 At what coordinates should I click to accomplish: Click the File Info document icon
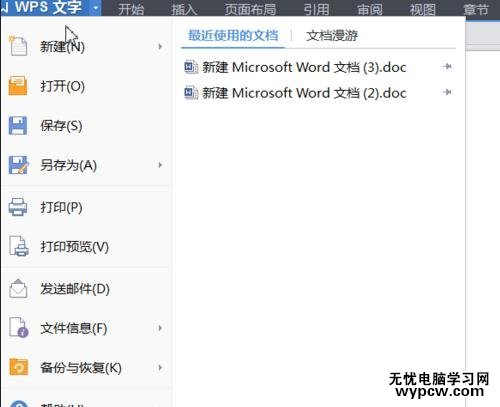point(19,328)
